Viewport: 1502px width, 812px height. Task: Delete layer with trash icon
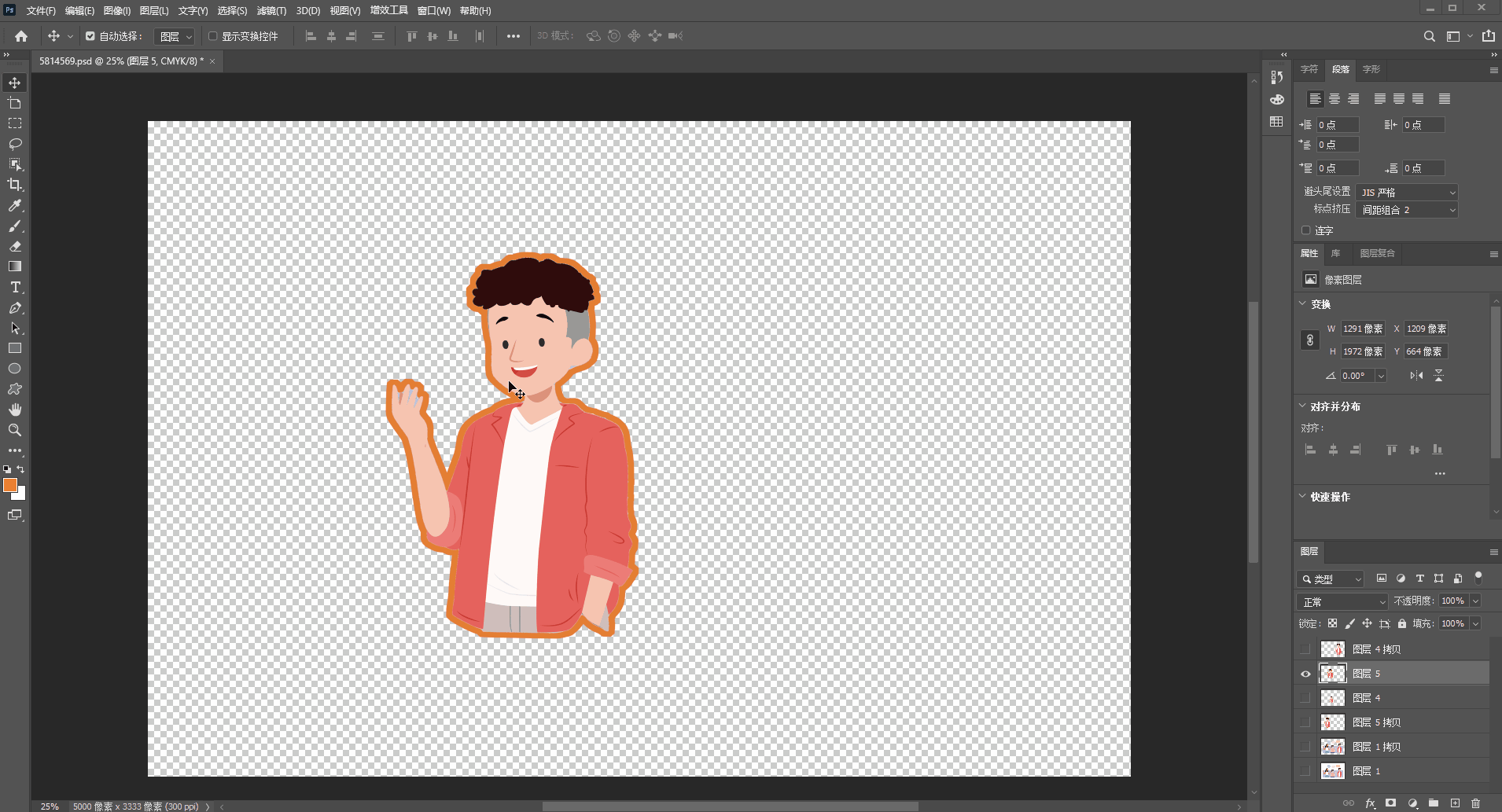pos(1475,803)
